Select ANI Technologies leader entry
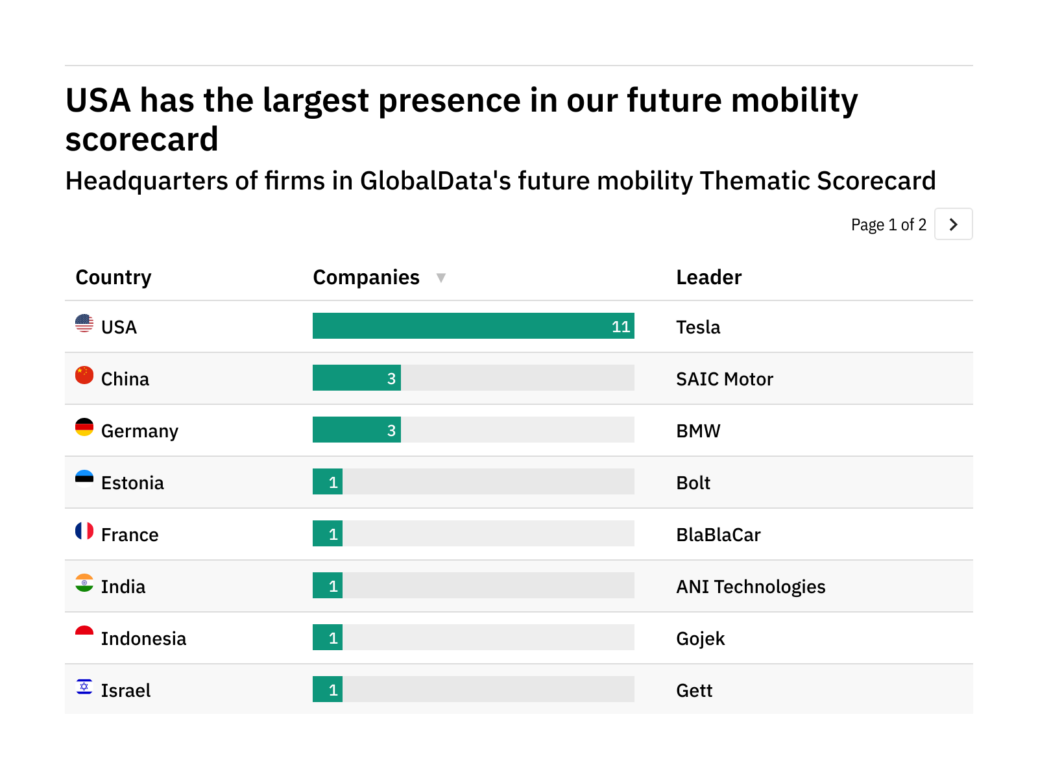The width and height of the screenshot is (1038, 778). pyautogui.click(x=750, y=587)
